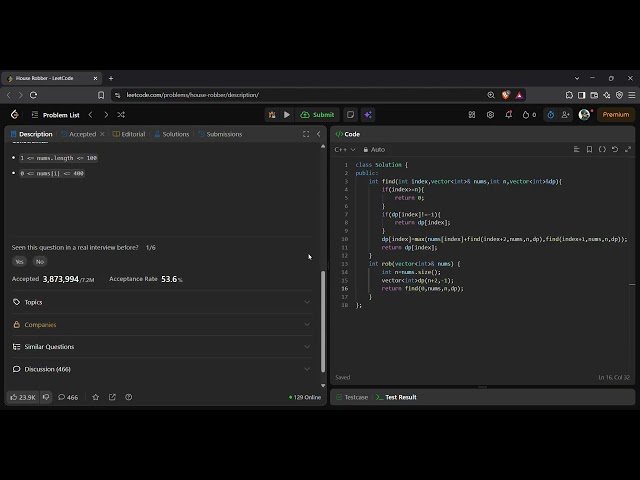Image resolution: width=640 pixels, height=480 pixels.
Task: Click the description panel scrollbar
Action: [x=323, y=320]
